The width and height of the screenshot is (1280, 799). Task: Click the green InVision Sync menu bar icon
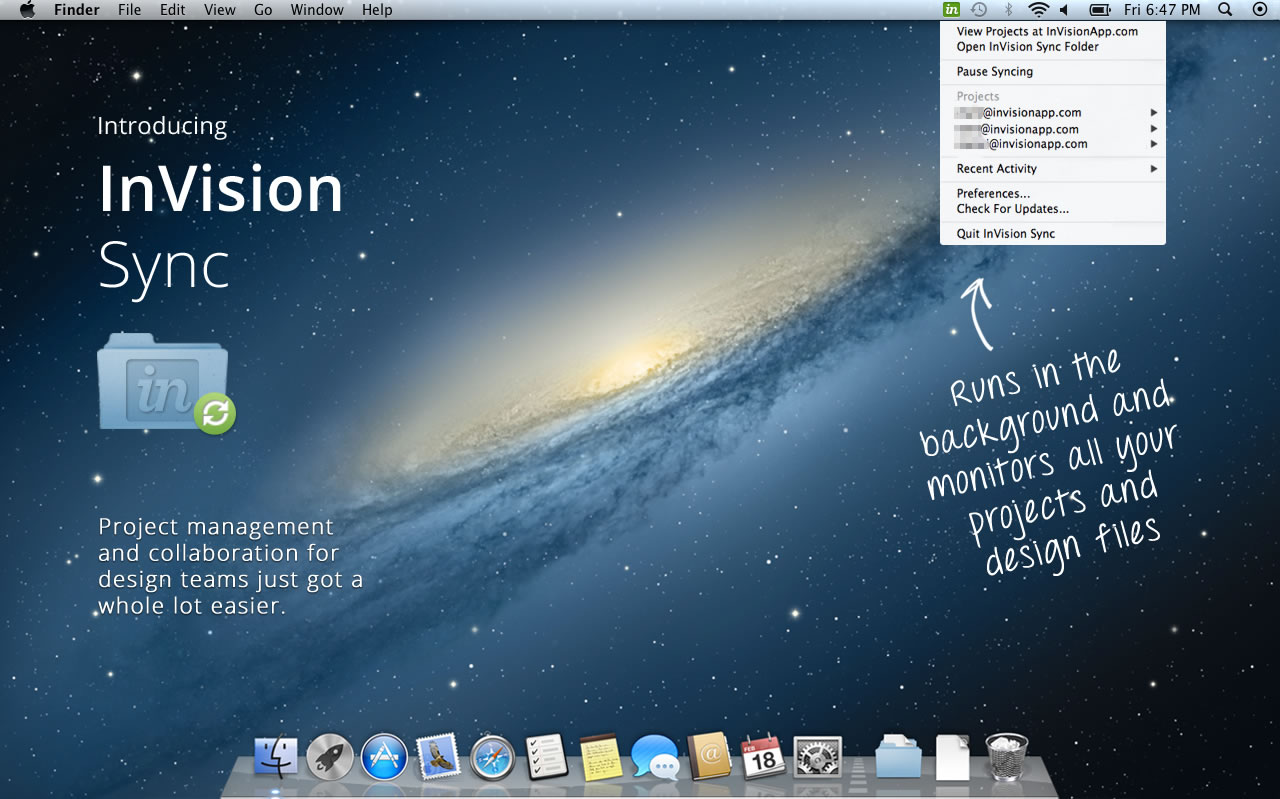tap(952, 10)
